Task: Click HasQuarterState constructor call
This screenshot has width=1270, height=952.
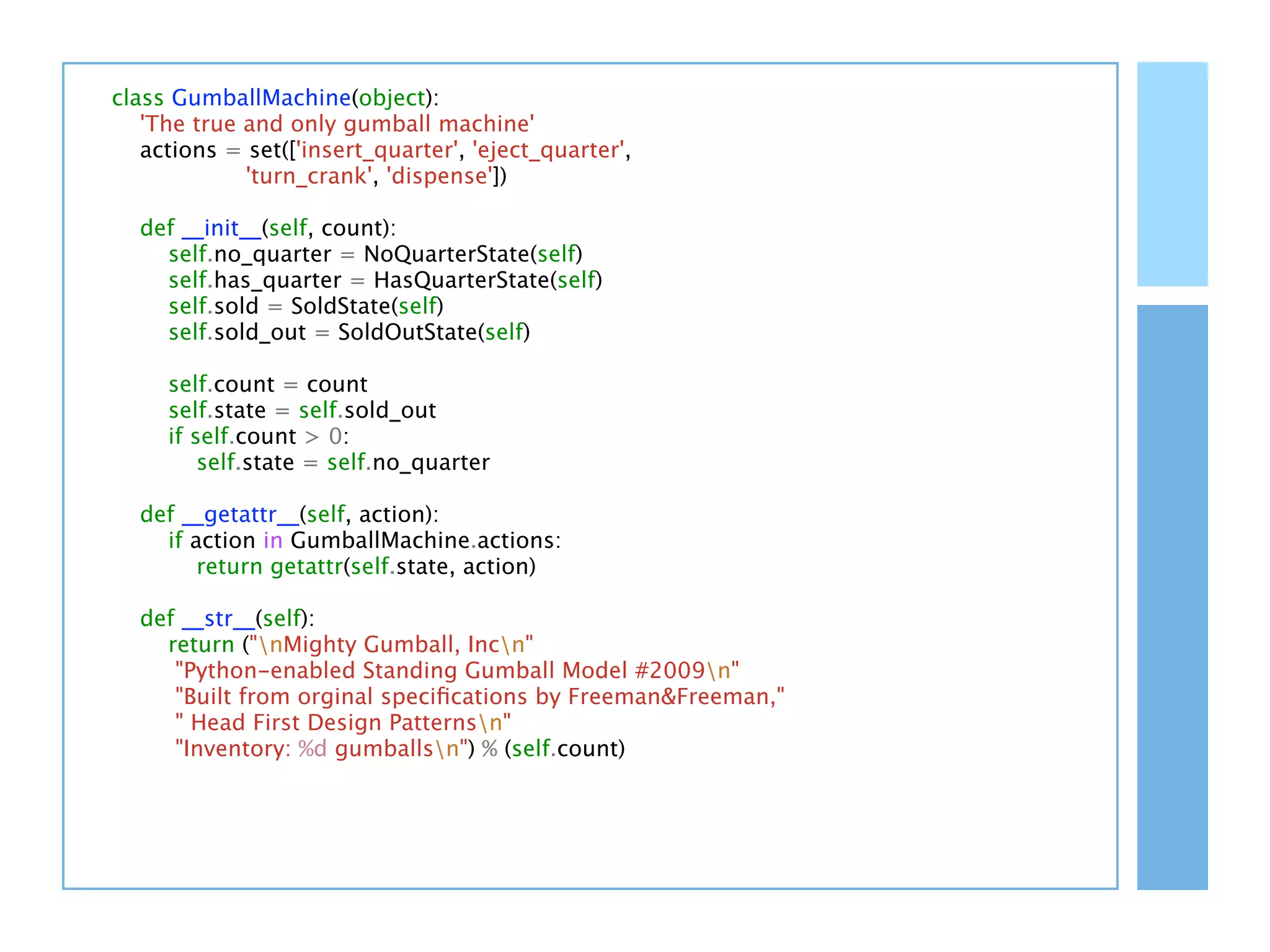Action: click(x=461, y=280)
